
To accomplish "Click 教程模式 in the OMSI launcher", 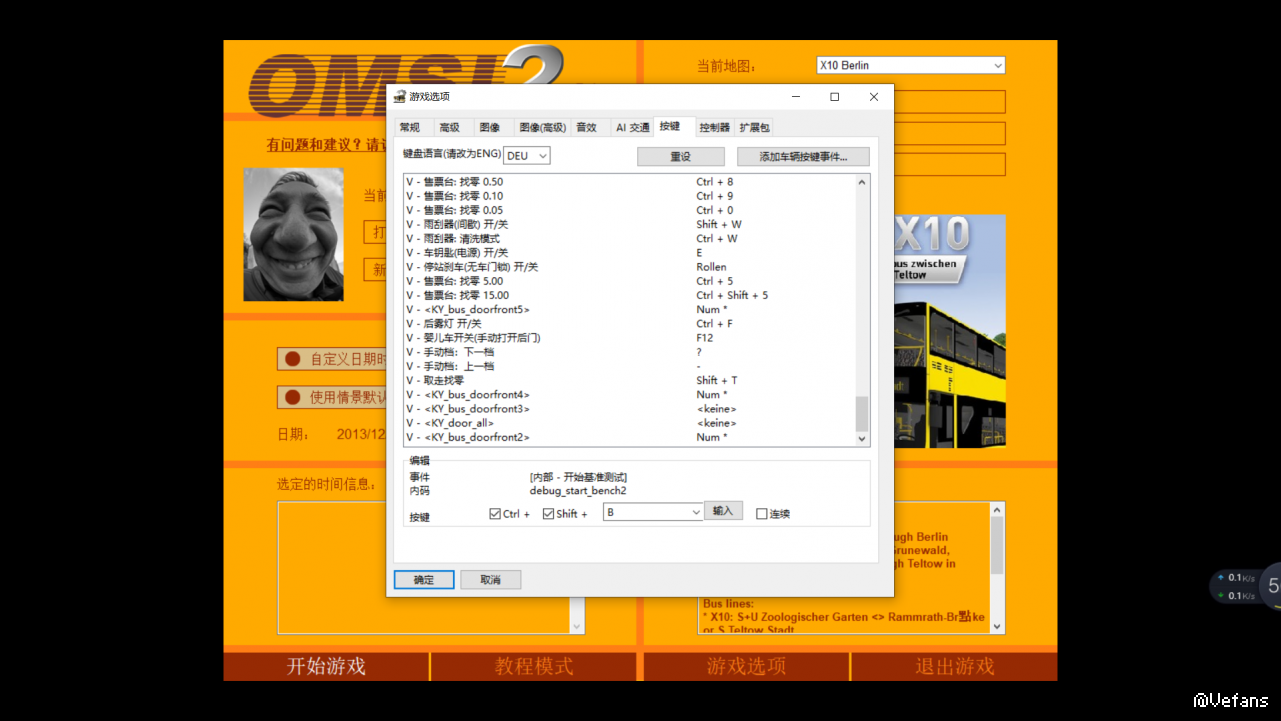I will pos(535,666).
